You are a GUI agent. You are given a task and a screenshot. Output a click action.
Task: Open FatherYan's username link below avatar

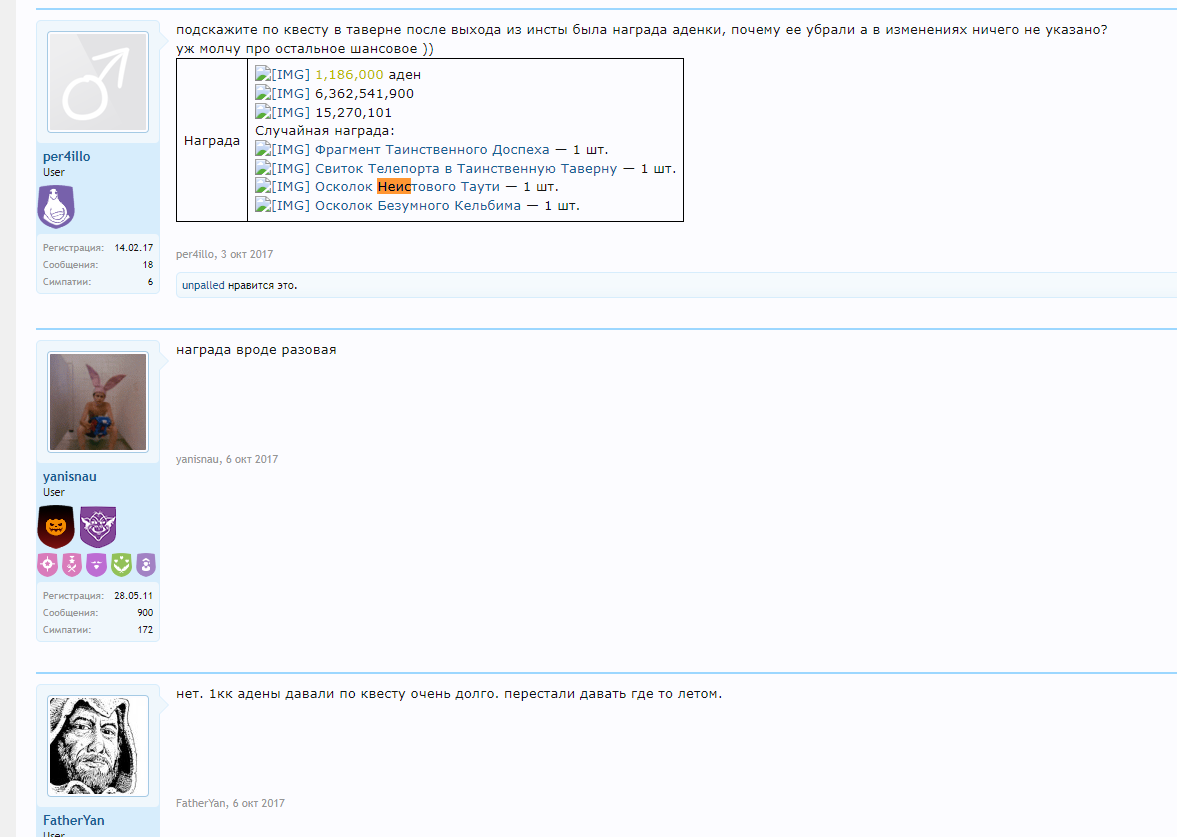73,821
